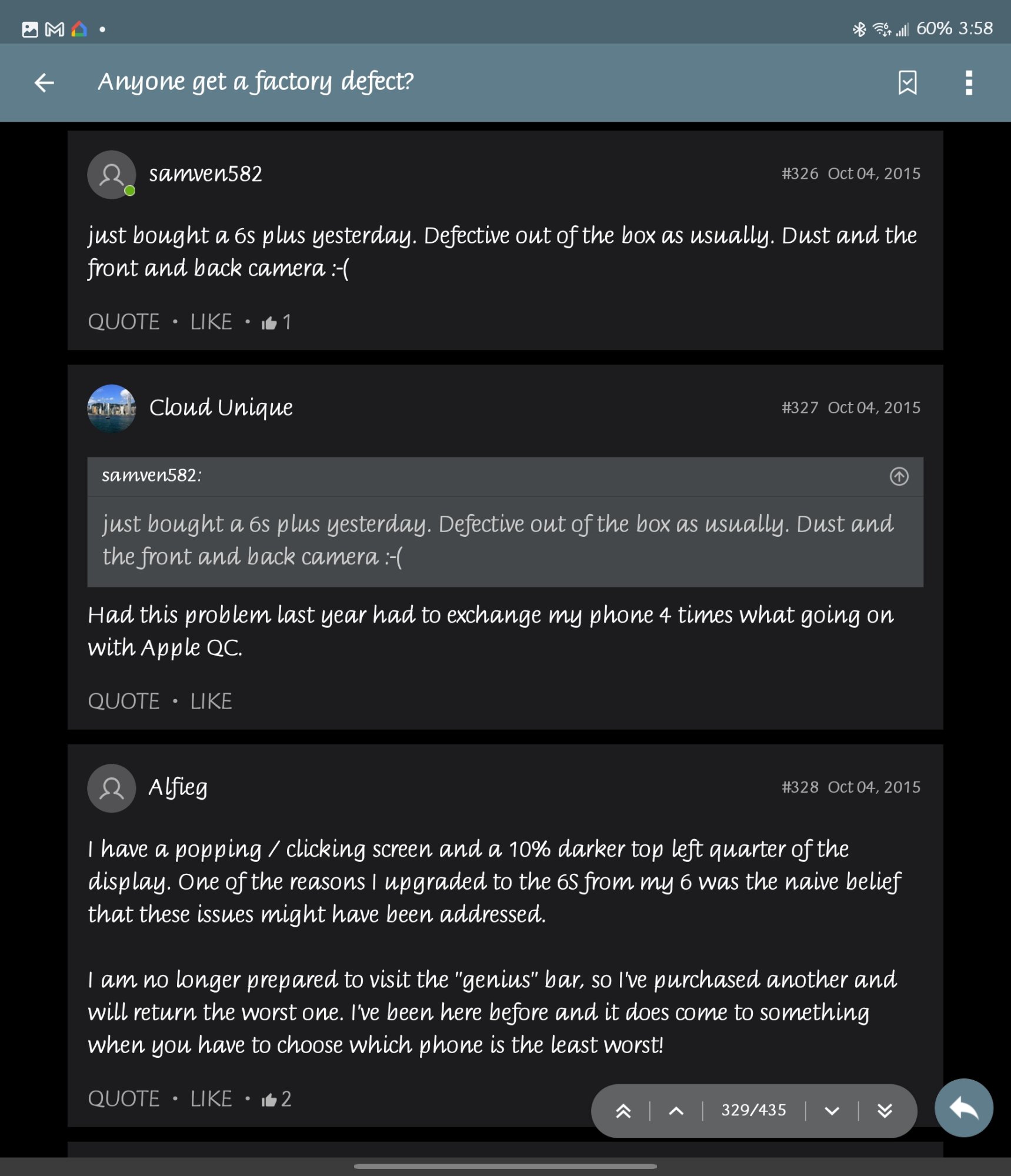1011x1176 pixels.
Task: Tap the back arrow in the header
Action: pos(44,83)
